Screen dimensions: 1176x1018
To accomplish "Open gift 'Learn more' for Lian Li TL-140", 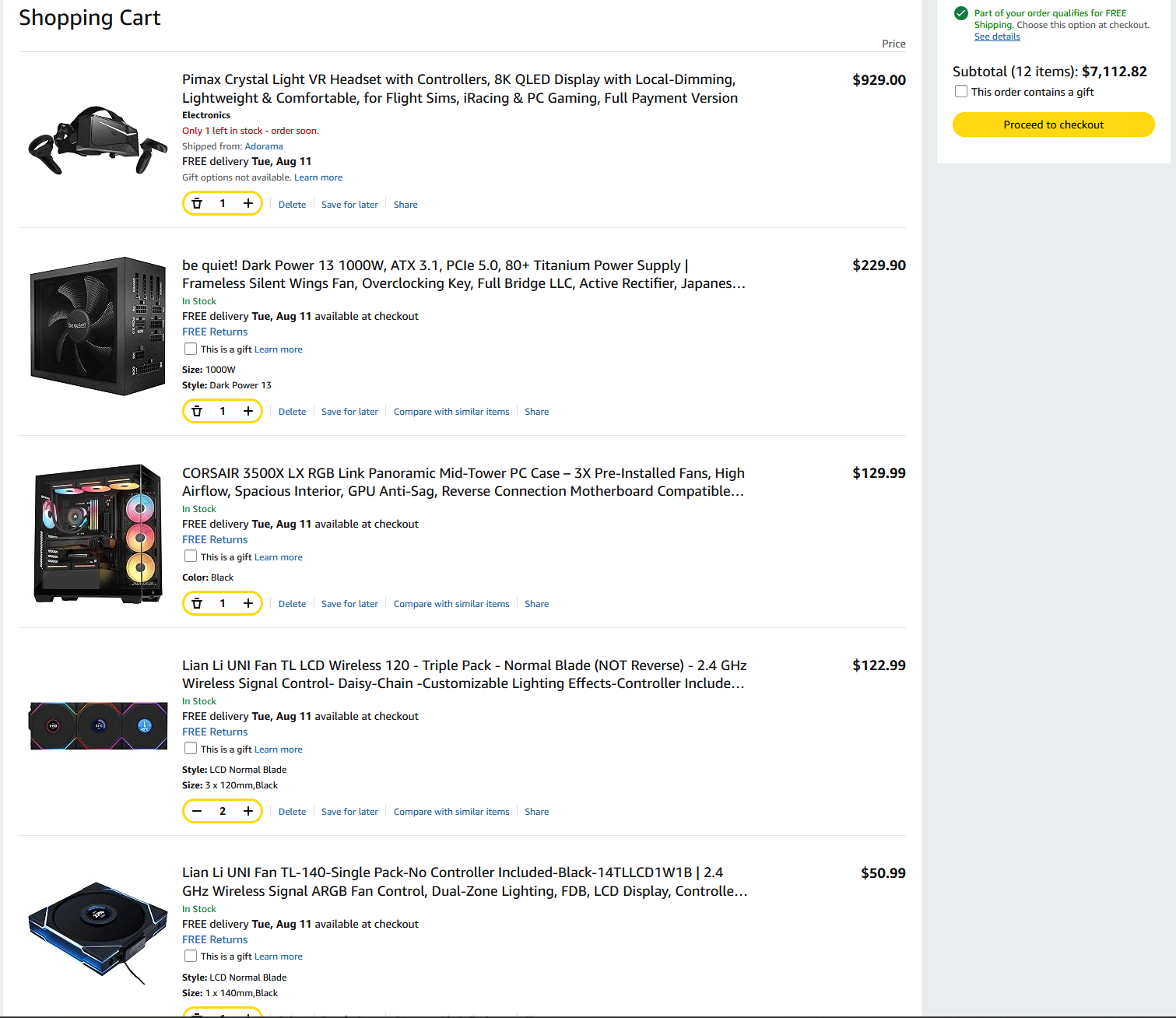I will pos(279,957).
